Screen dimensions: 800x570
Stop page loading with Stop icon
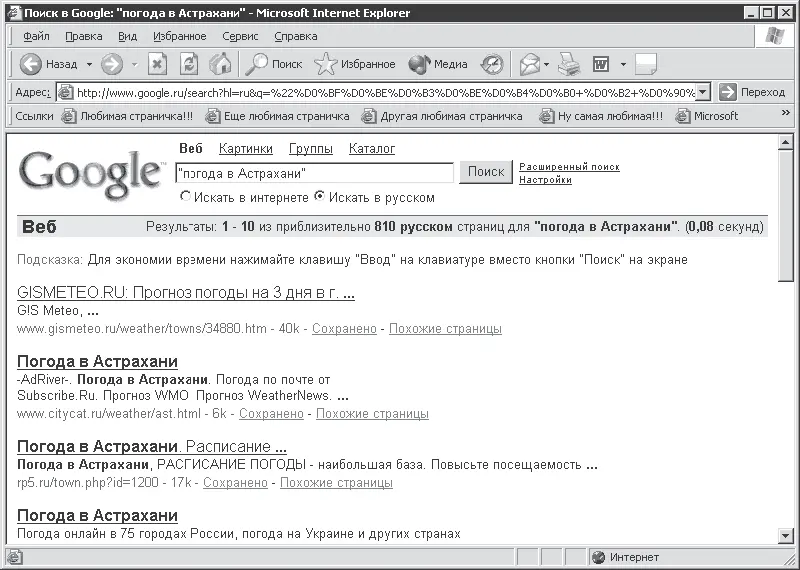(158, 64)
